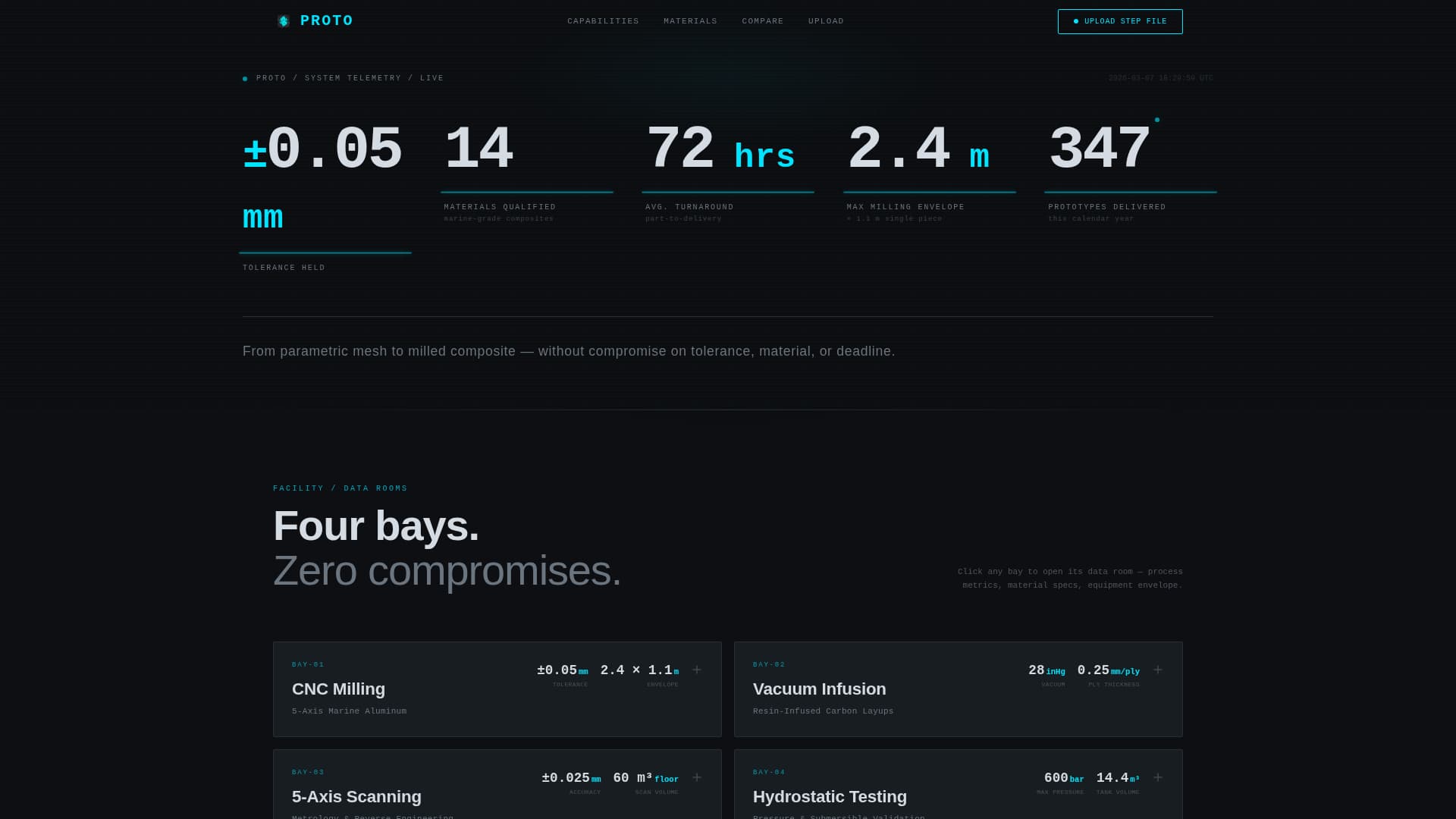Image resolution: width=1456 pixels, height=819 pixels.
Task: Click the UPLOAD STEP FILE button
Action: tap(1120, 21)
